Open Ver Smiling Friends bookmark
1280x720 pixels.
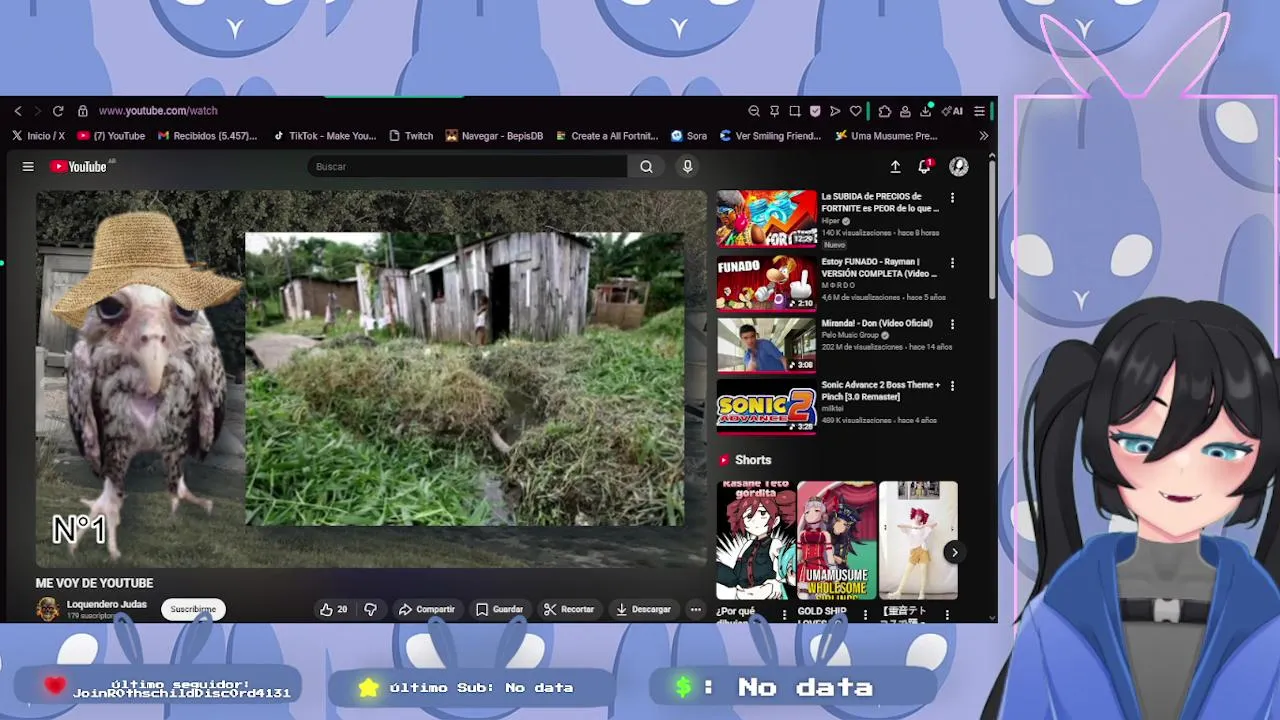pos(771,136)
